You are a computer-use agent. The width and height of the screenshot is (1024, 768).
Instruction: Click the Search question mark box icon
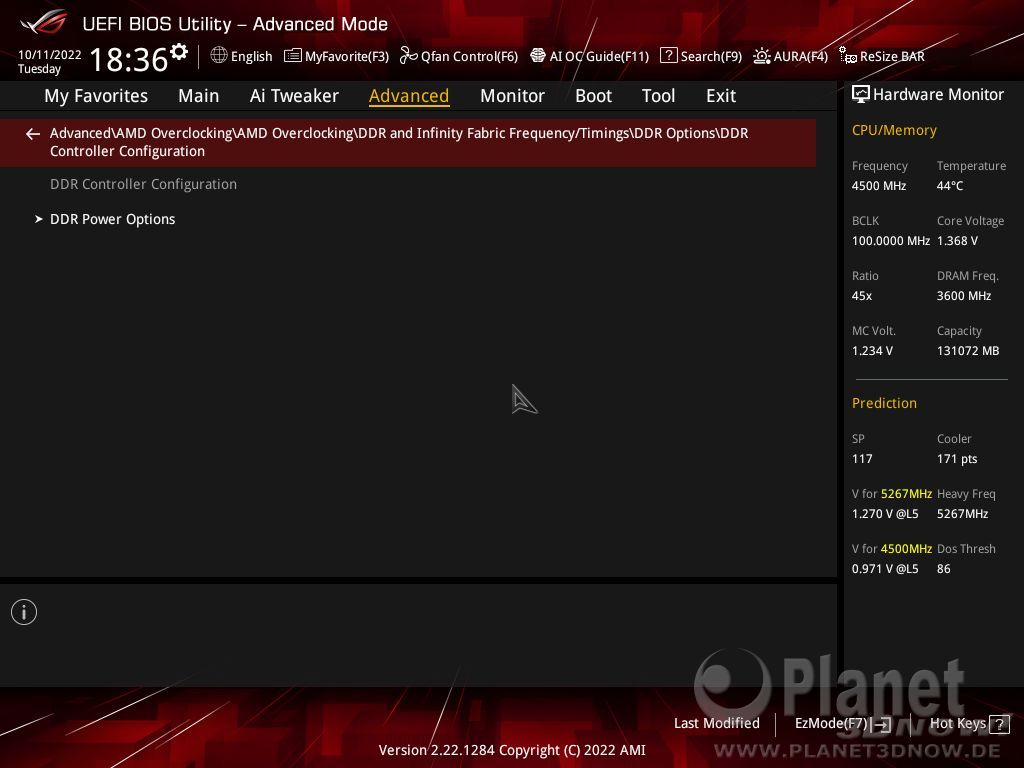pyautogui.click(x=669, y=56)
